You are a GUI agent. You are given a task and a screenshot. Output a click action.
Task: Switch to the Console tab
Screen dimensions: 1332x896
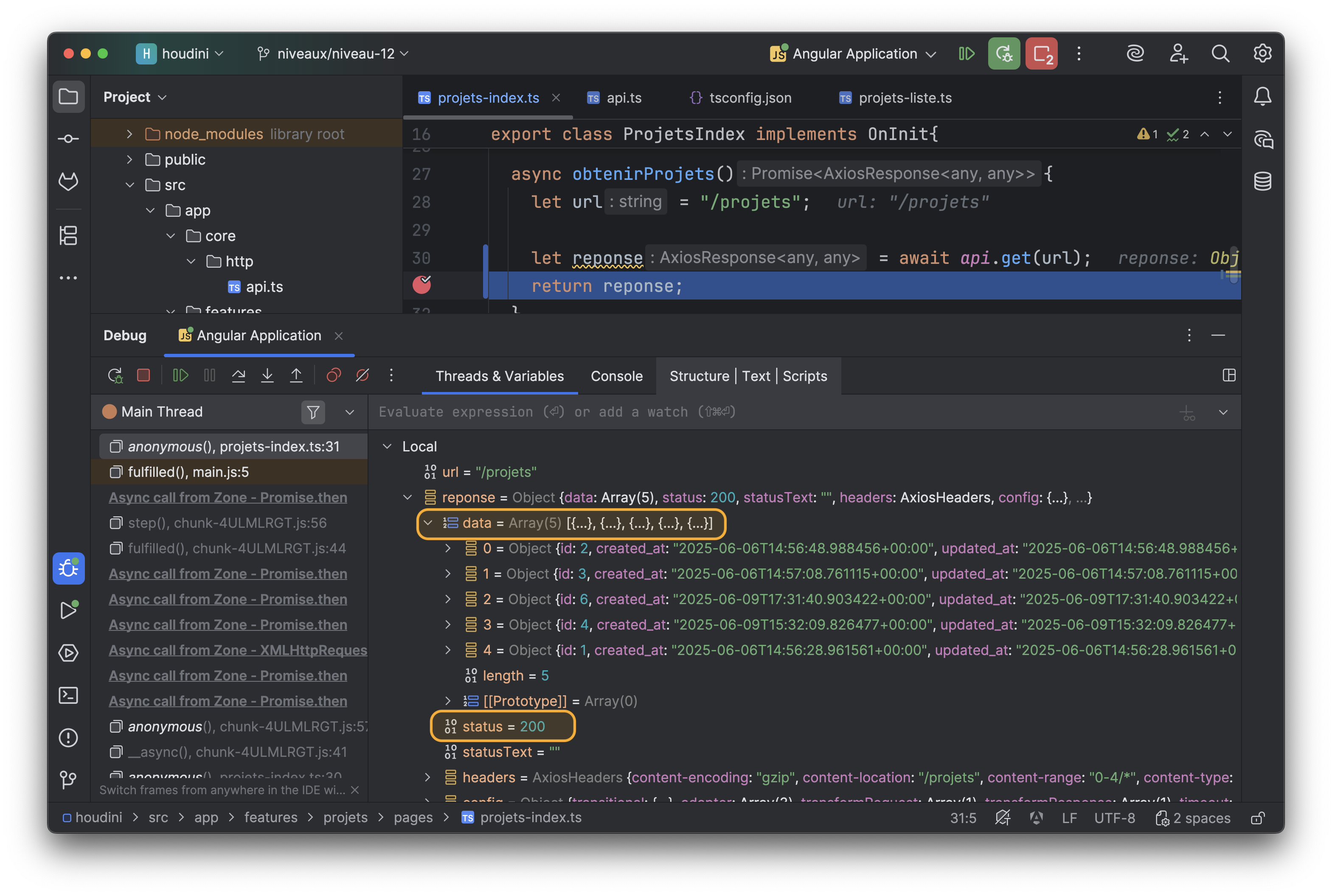pyautogui.click(x=616, y=376)
